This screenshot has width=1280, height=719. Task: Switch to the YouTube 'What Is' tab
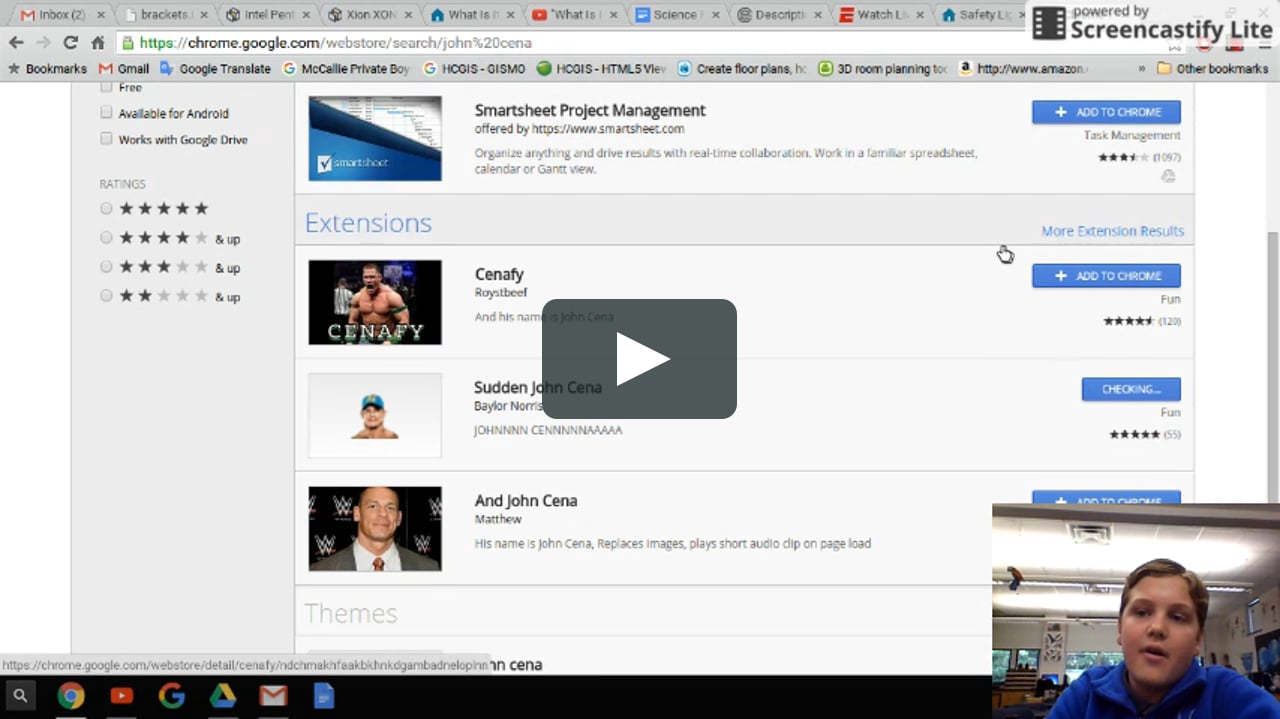click(x=573, y=15)
